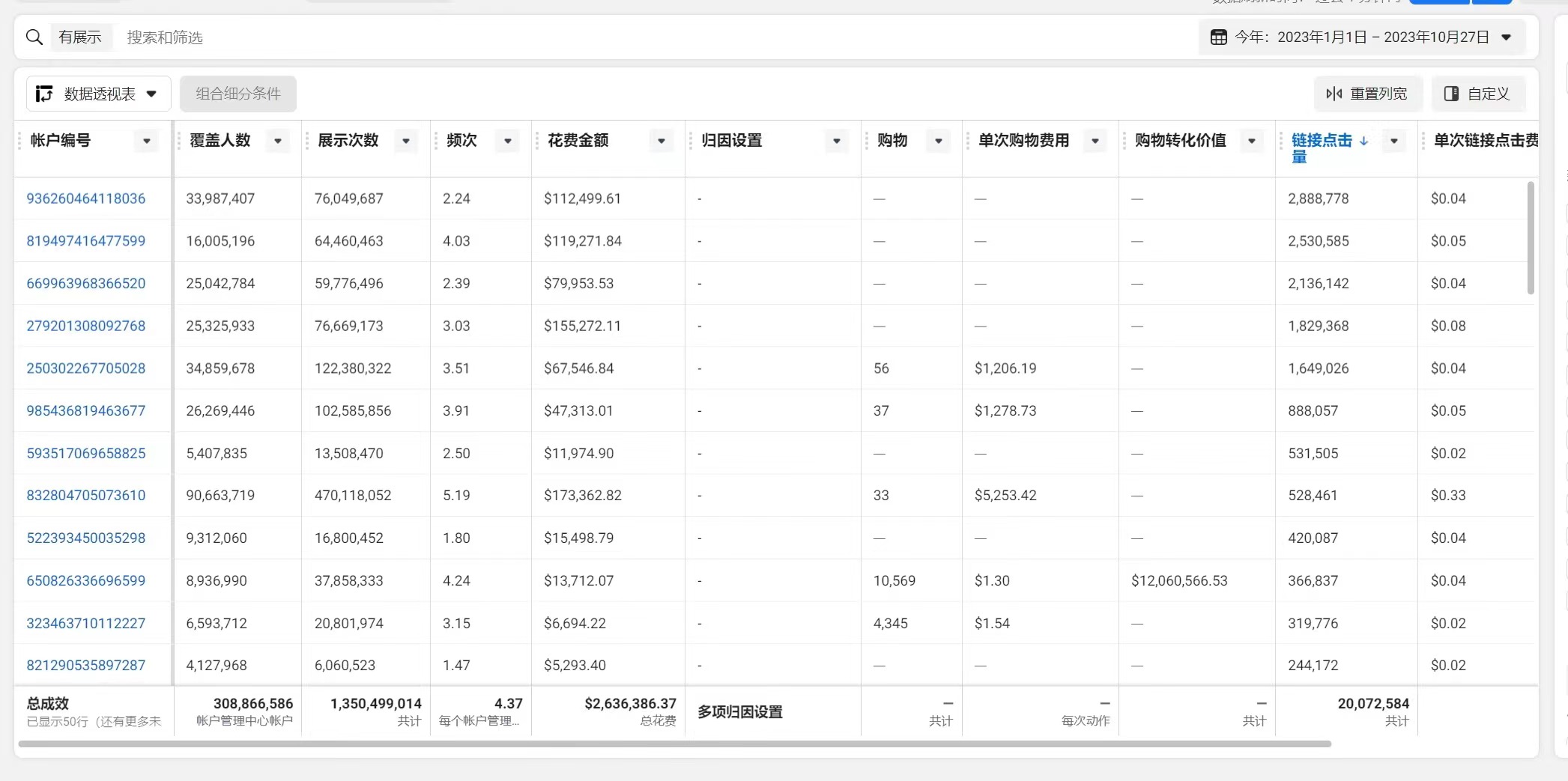Open the 购物转化价值 column dropdown arrow

click(1251, 141)
